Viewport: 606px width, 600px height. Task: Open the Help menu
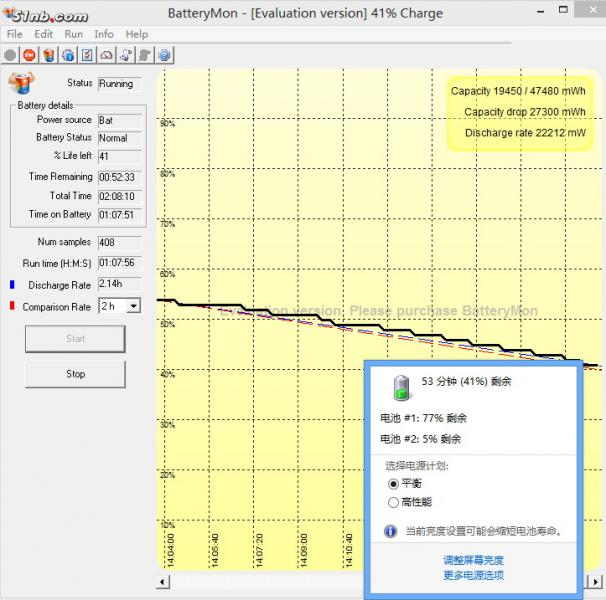(x=137, y=34)
